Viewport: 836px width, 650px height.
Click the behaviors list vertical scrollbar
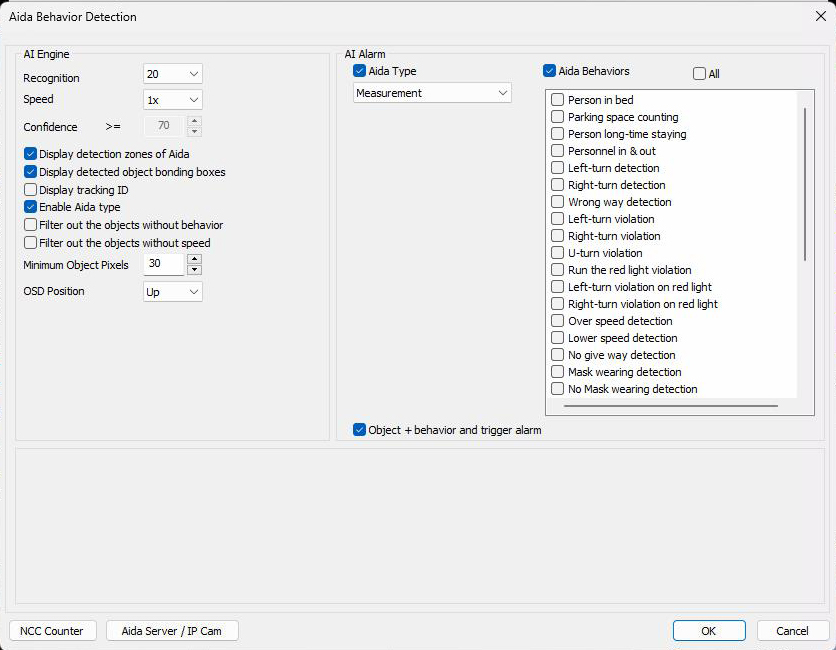[805, 184]
